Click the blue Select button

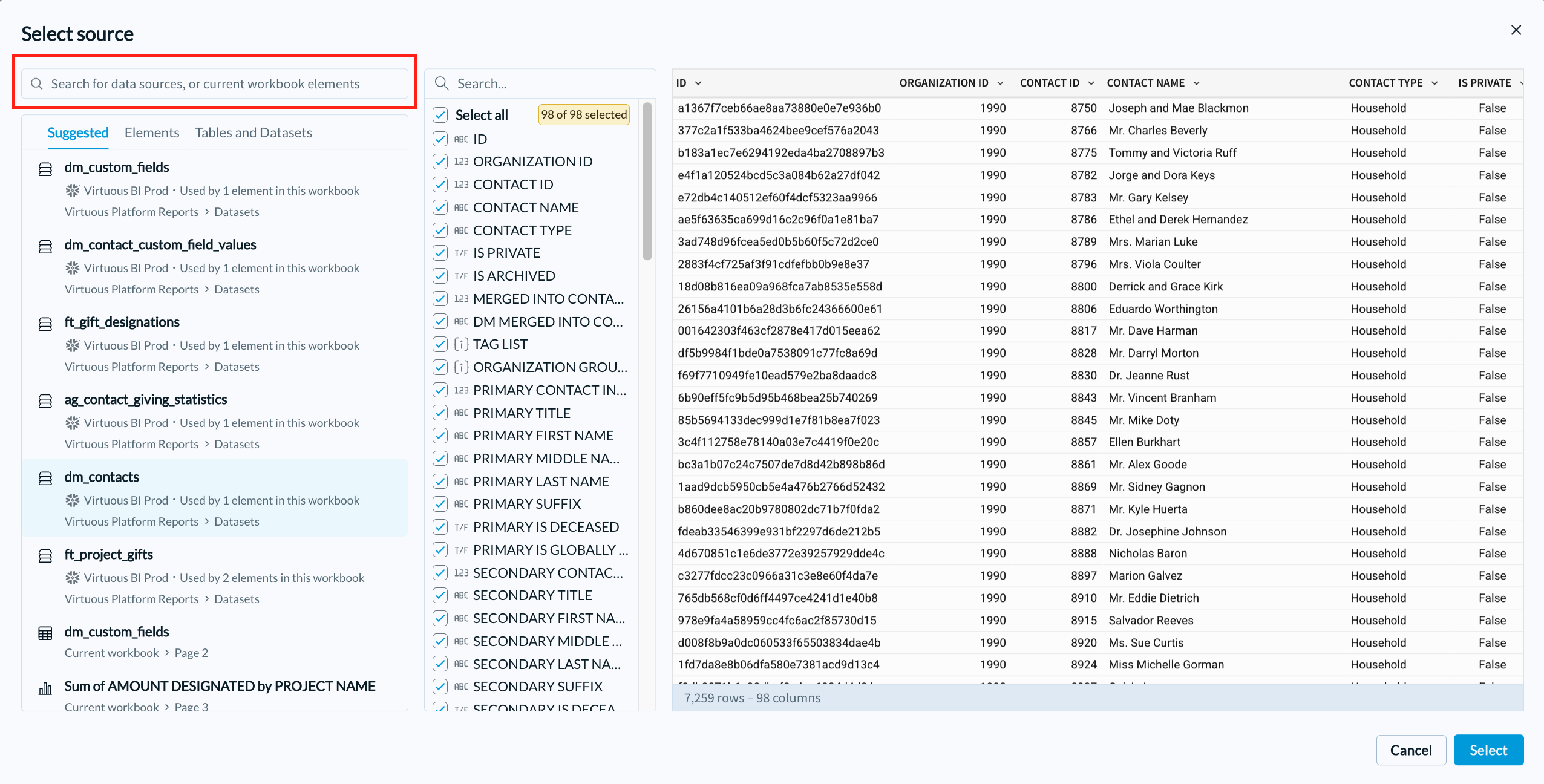click(x=1488, y=750)
